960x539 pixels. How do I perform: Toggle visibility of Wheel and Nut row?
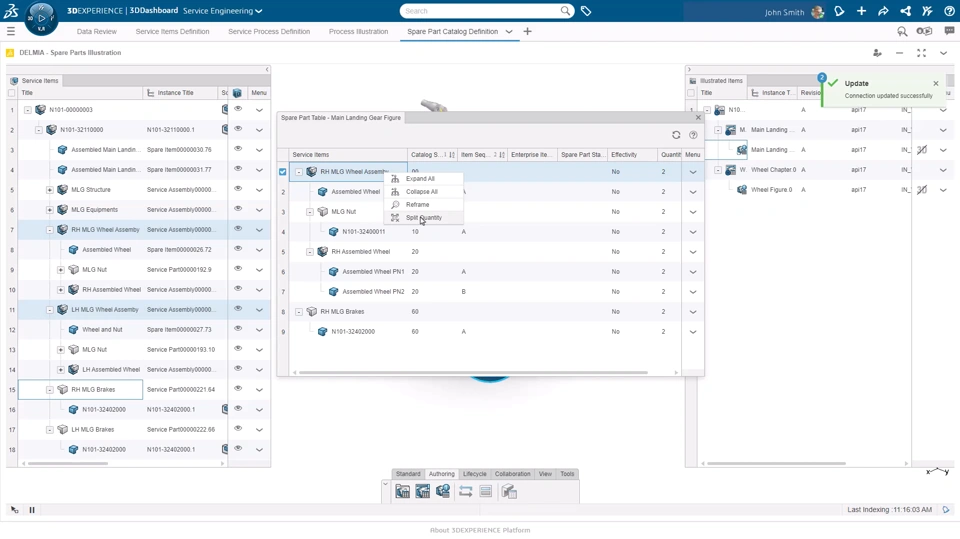click(238, 329)
